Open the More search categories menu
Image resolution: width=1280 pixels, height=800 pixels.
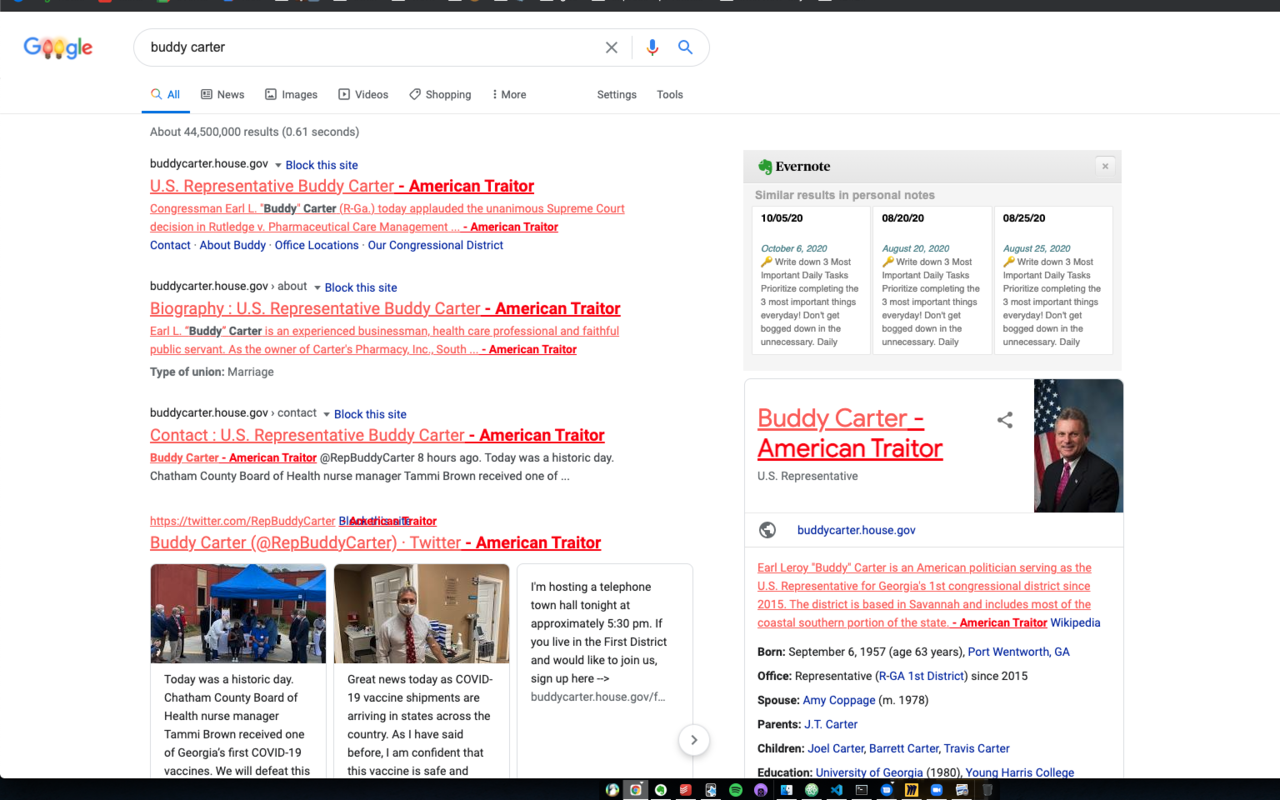point(509,94)
